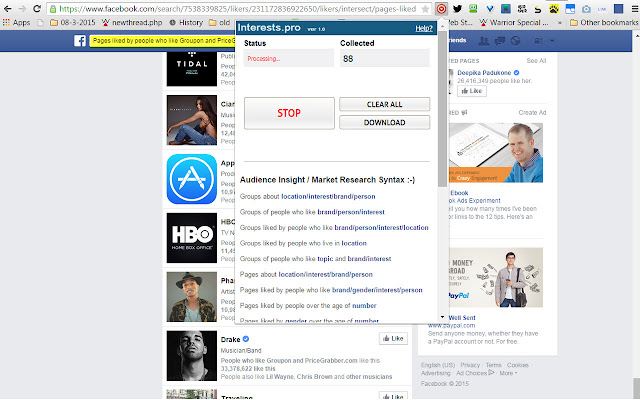The image size is (640, 400).
Task: Select 'Pages liked by people who like' syntax
Action: coord(331,290)
